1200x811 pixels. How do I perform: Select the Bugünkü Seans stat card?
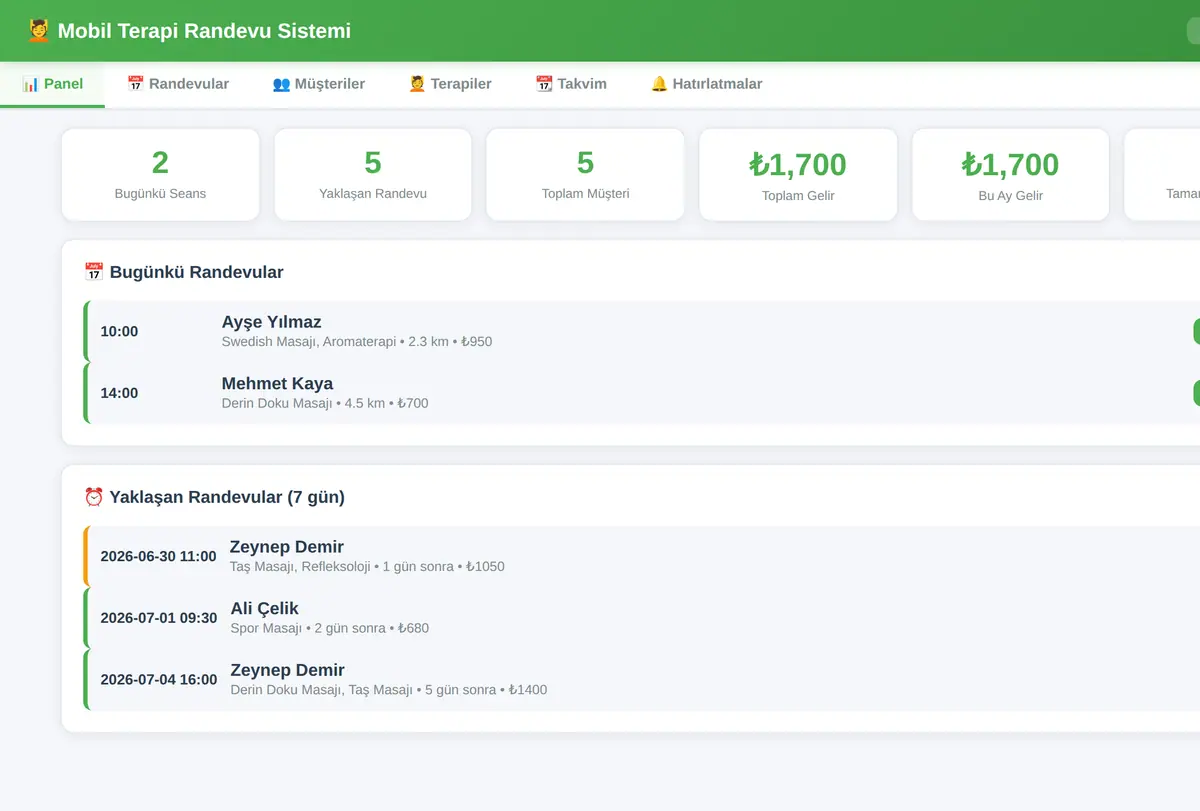(160, 175)
